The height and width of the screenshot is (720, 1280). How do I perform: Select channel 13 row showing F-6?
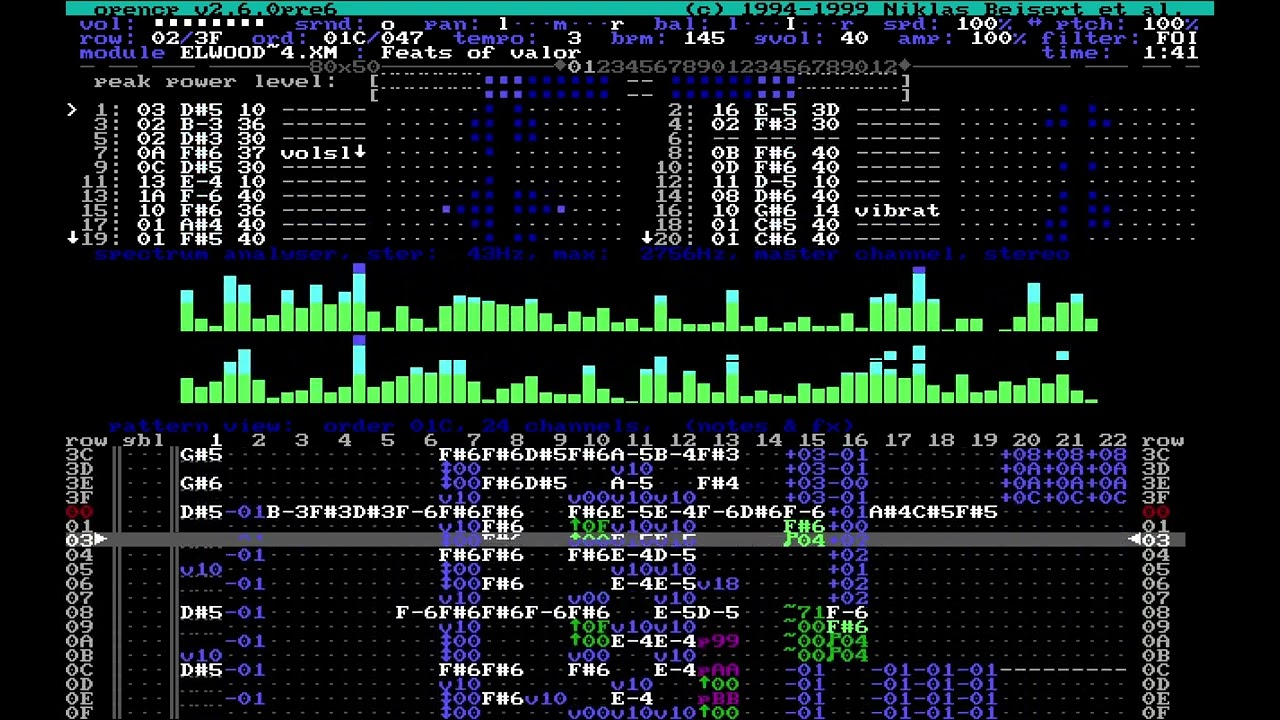[345, 196]
